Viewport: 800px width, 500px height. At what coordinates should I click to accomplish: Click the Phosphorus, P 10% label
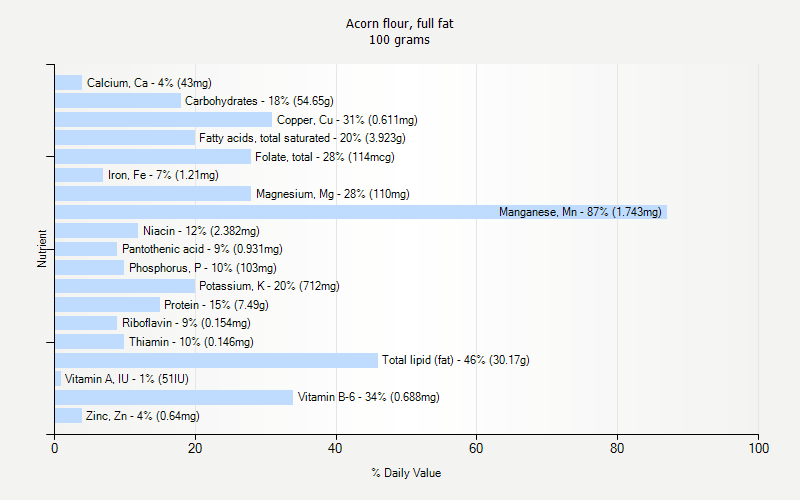click(x=202, y=268)
